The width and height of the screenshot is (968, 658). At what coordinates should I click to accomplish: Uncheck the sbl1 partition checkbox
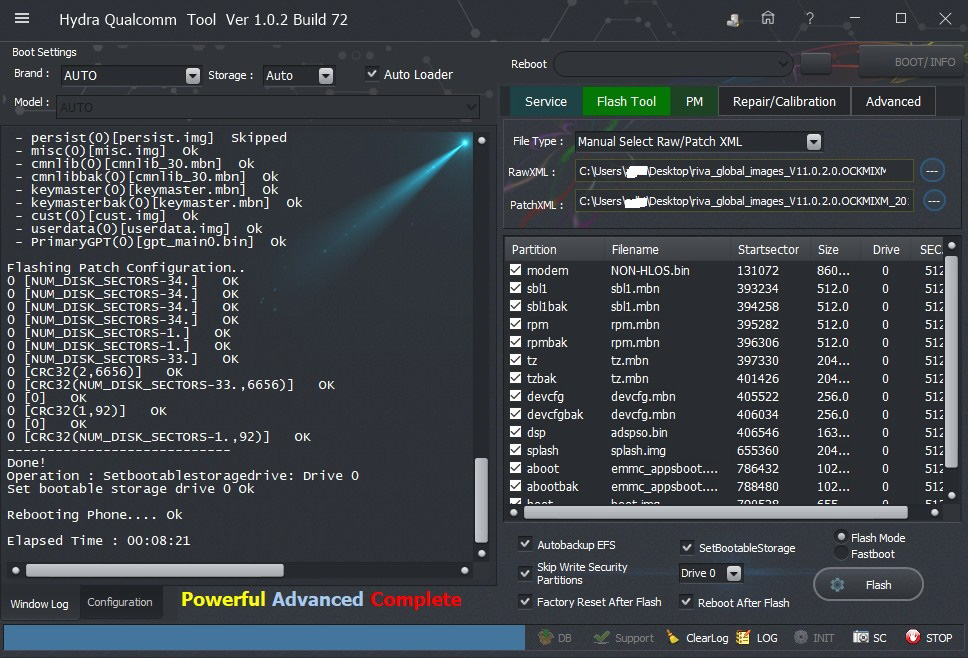pos(515,288)
